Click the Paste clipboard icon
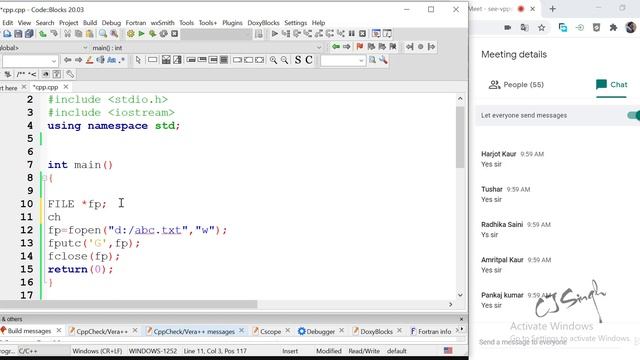The height and width of the screenshot is (360, 640). [89, 34]
